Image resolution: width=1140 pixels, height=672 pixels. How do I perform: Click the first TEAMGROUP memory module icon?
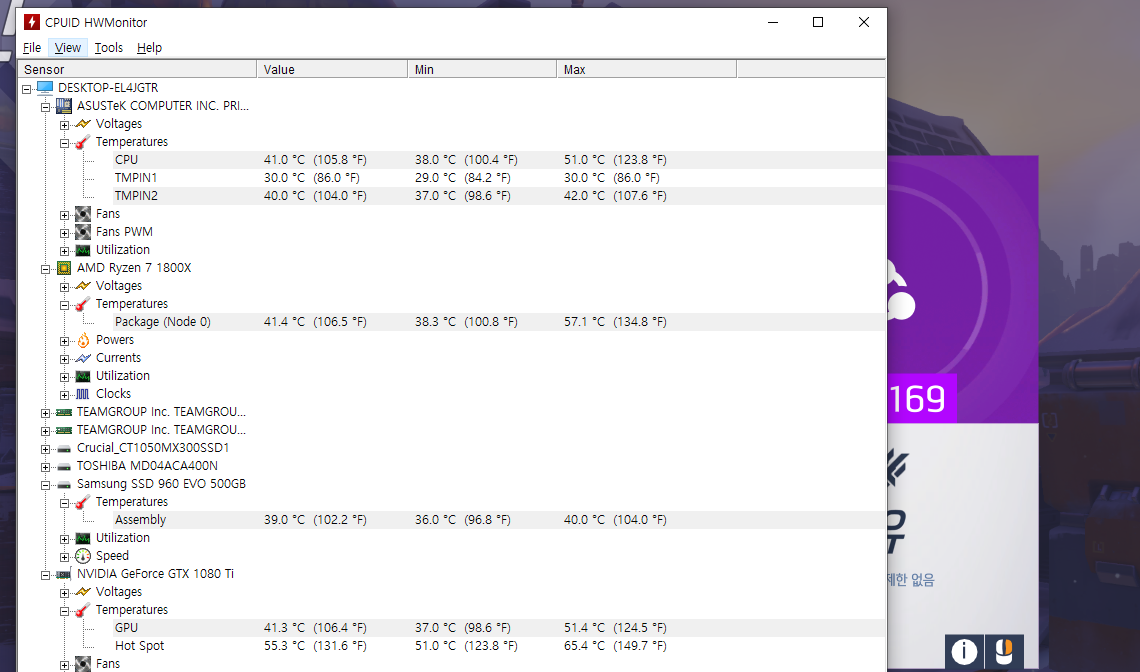(x=64, y=412)
